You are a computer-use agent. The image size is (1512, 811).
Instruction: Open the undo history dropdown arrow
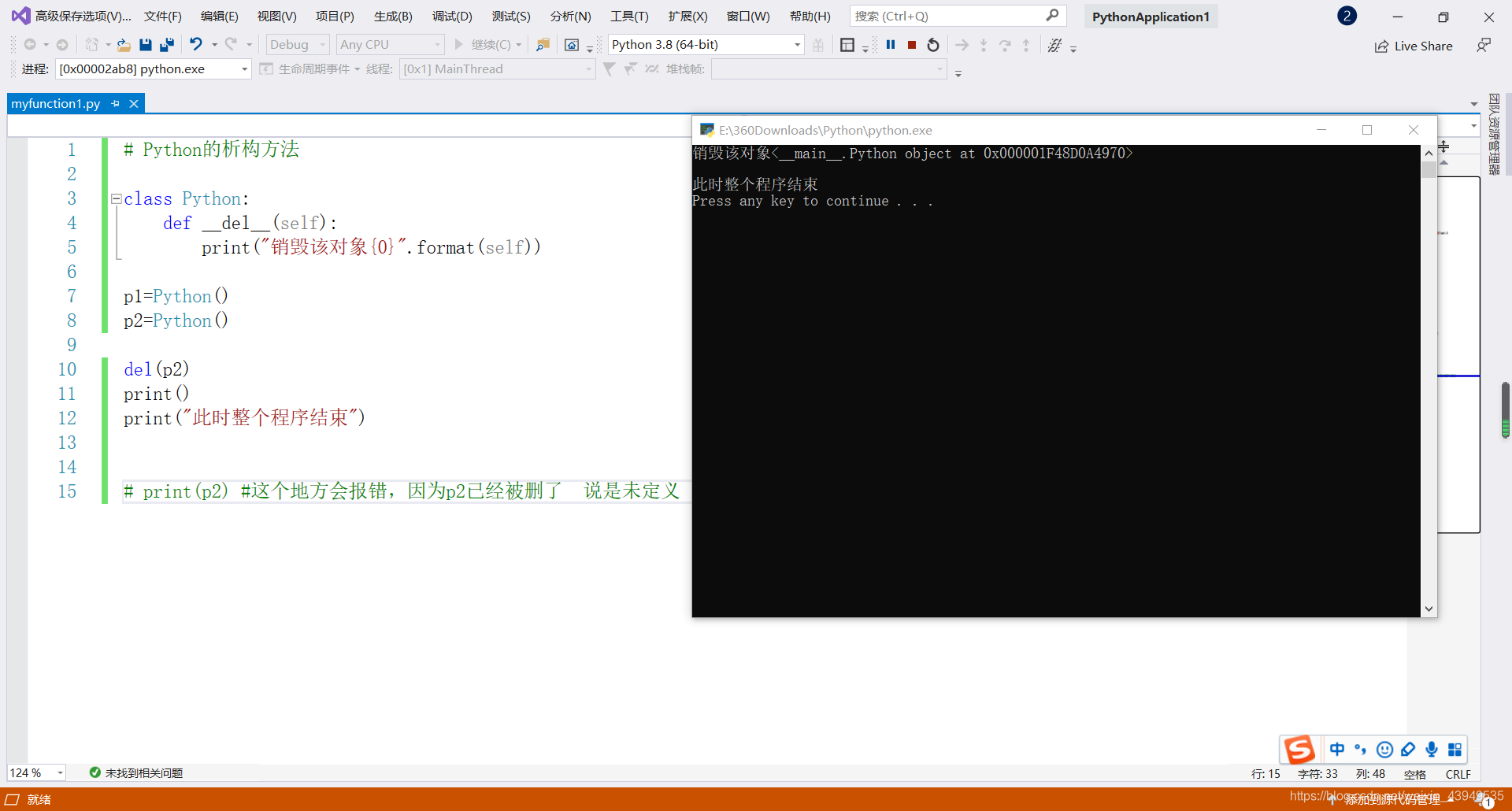pos(213,45)
